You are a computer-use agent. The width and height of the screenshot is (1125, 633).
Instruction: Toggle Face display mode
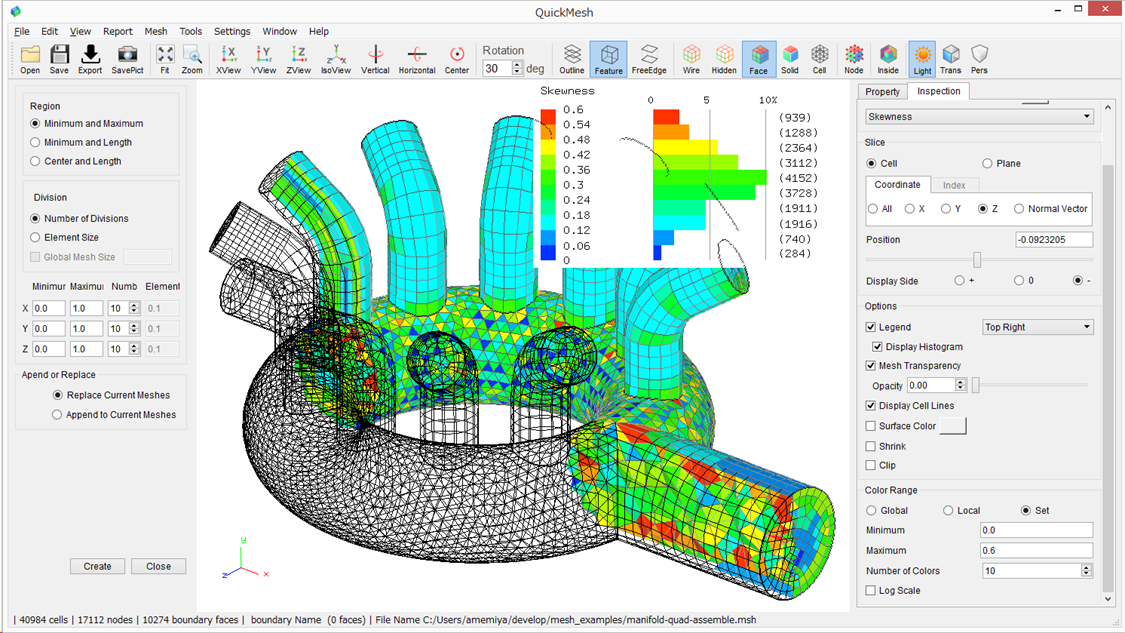click(758, 59)
